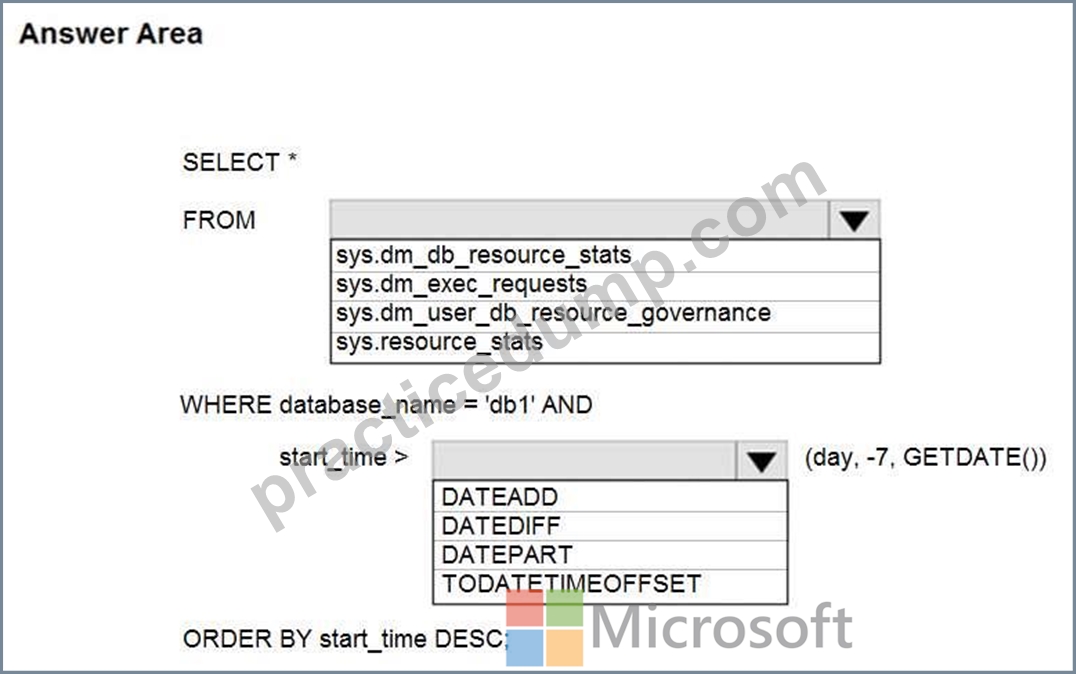Open the FROM clause dropdown arrow
This screenshot has height=674, width=1076.
pos(854,220)
